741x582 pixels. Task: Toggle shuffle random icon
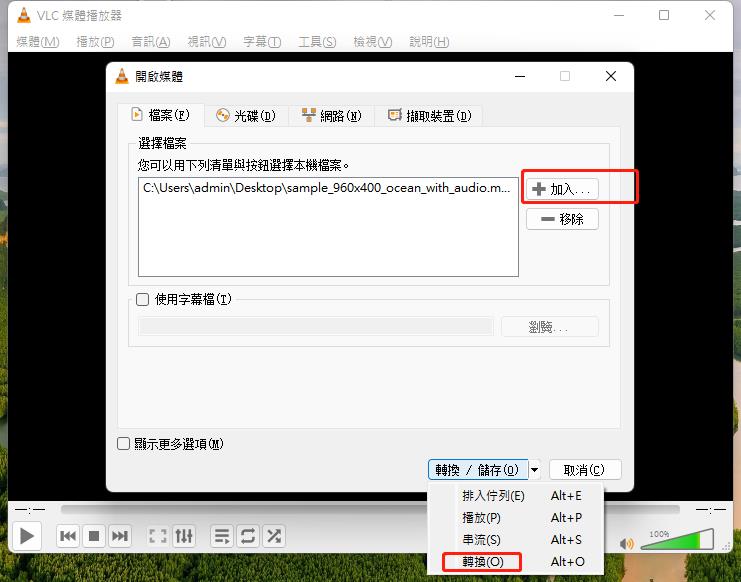coord(274,536)
